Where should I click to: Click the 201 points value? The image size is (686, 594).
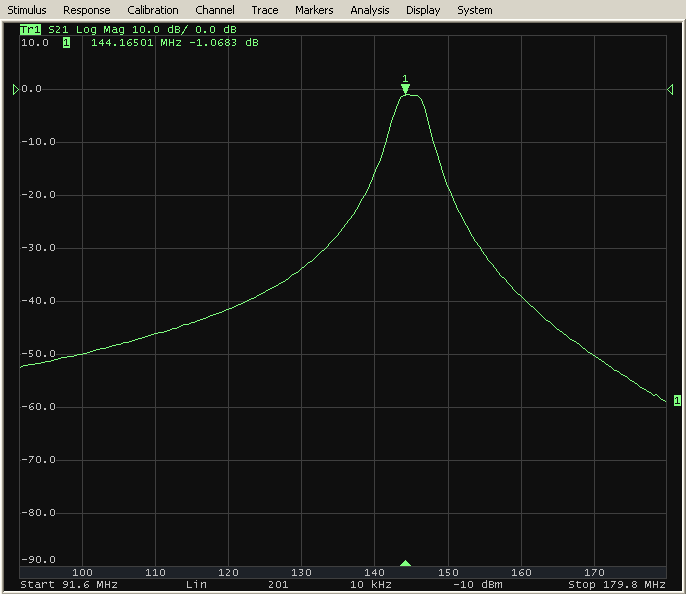point(278,585)
